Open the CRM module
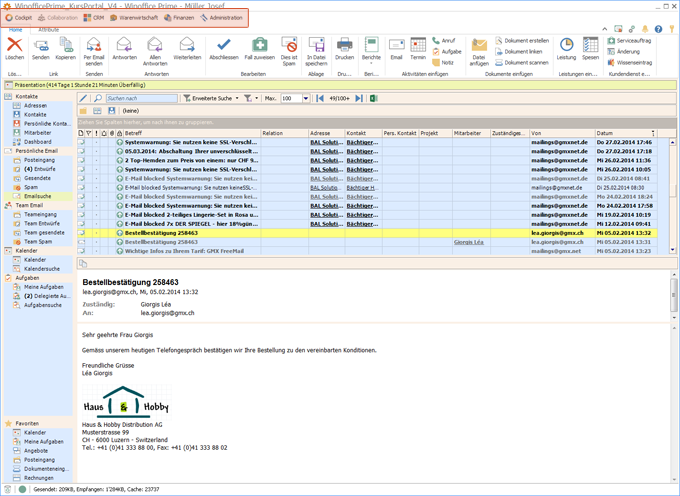The height and width of the screenshot is (496, 680). click(x=94, y=18)
